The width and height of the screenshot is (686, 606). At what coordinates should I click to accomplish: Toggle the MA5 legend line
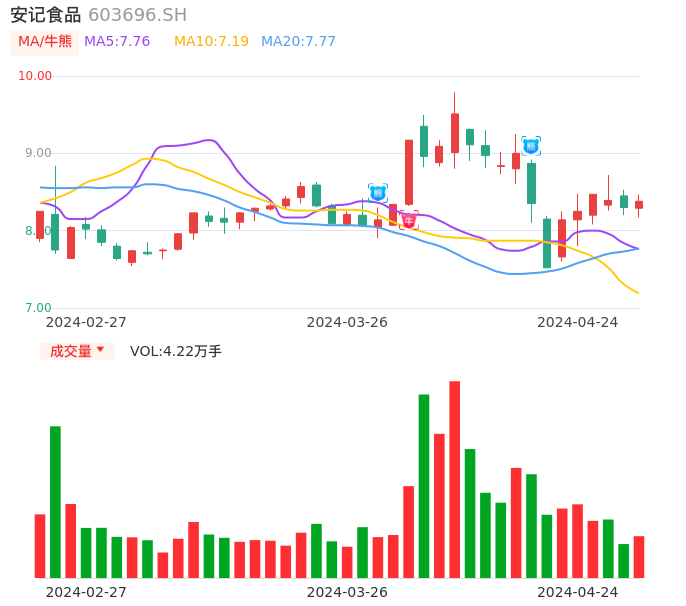(x=117, y=42)
